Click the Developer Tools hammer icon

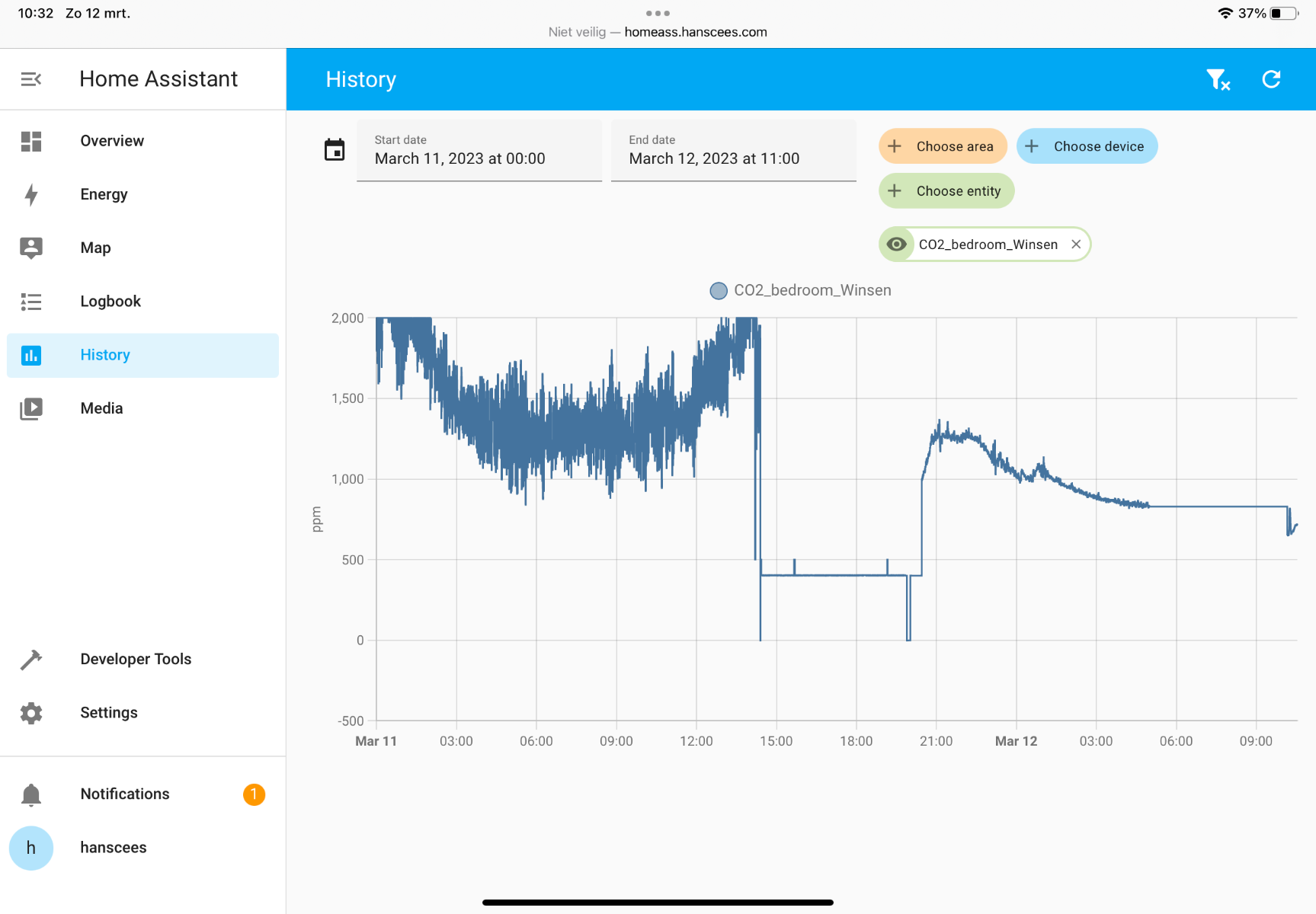(x=31, y=660)
